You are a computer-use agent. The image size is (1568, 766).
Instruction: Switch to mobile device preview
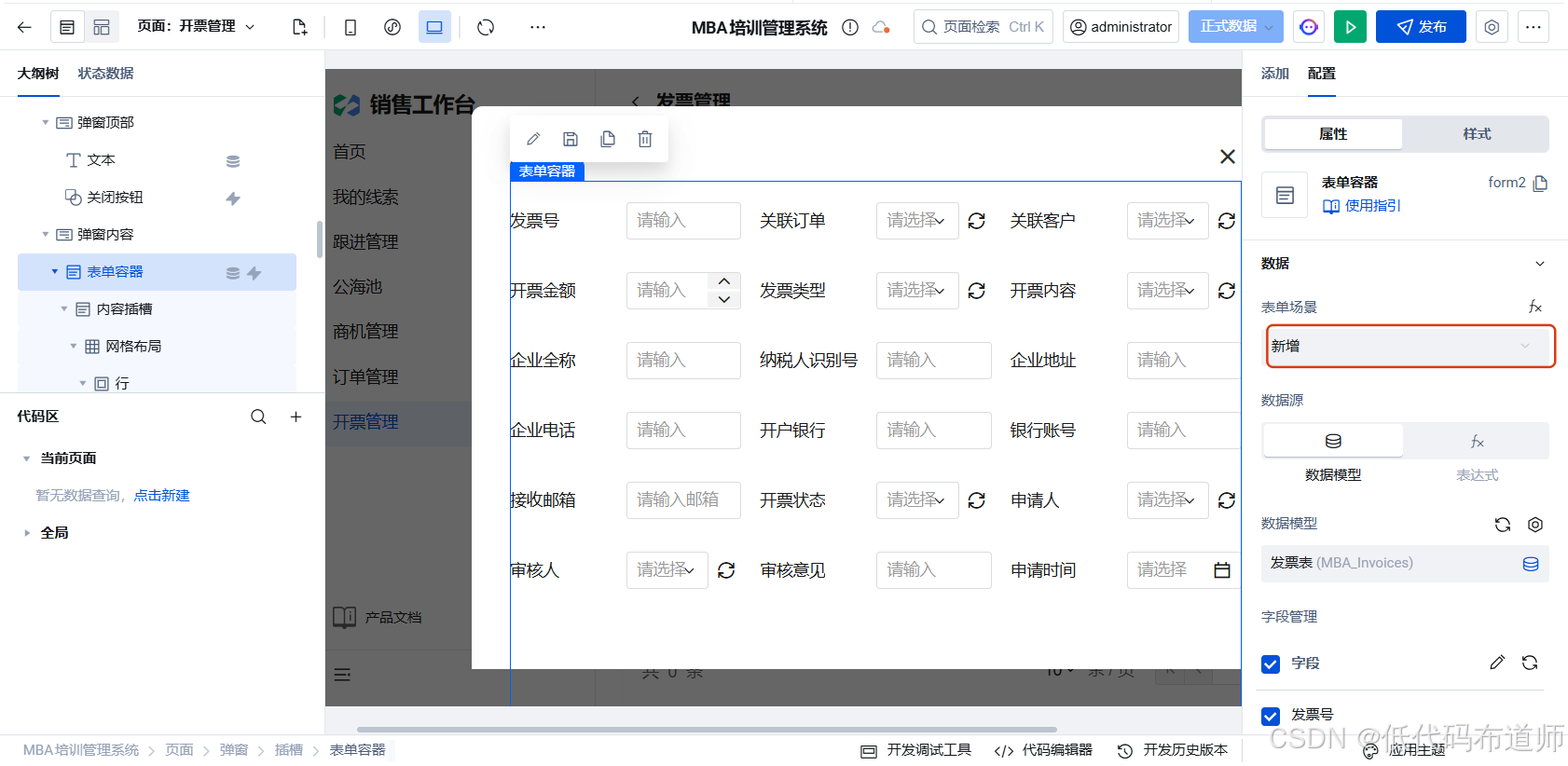pos(351,27)
